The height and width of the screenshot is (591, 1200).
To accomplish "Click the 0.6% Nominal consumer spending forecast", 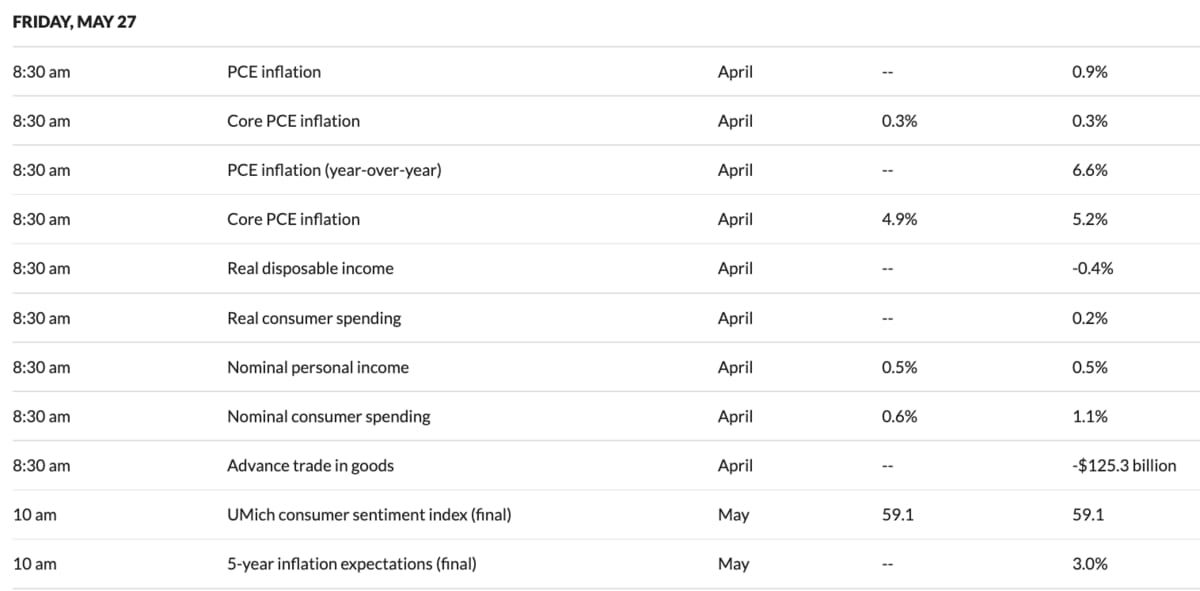I will click(x=899, y=416).
